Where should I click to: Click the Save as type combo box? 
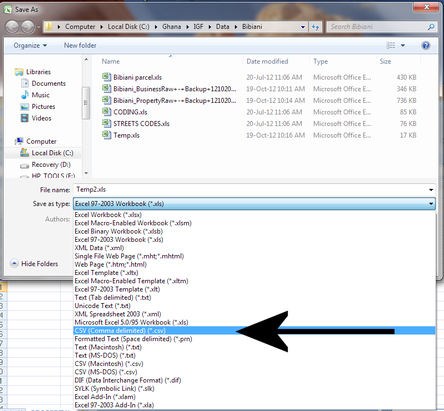coord(254,203)
